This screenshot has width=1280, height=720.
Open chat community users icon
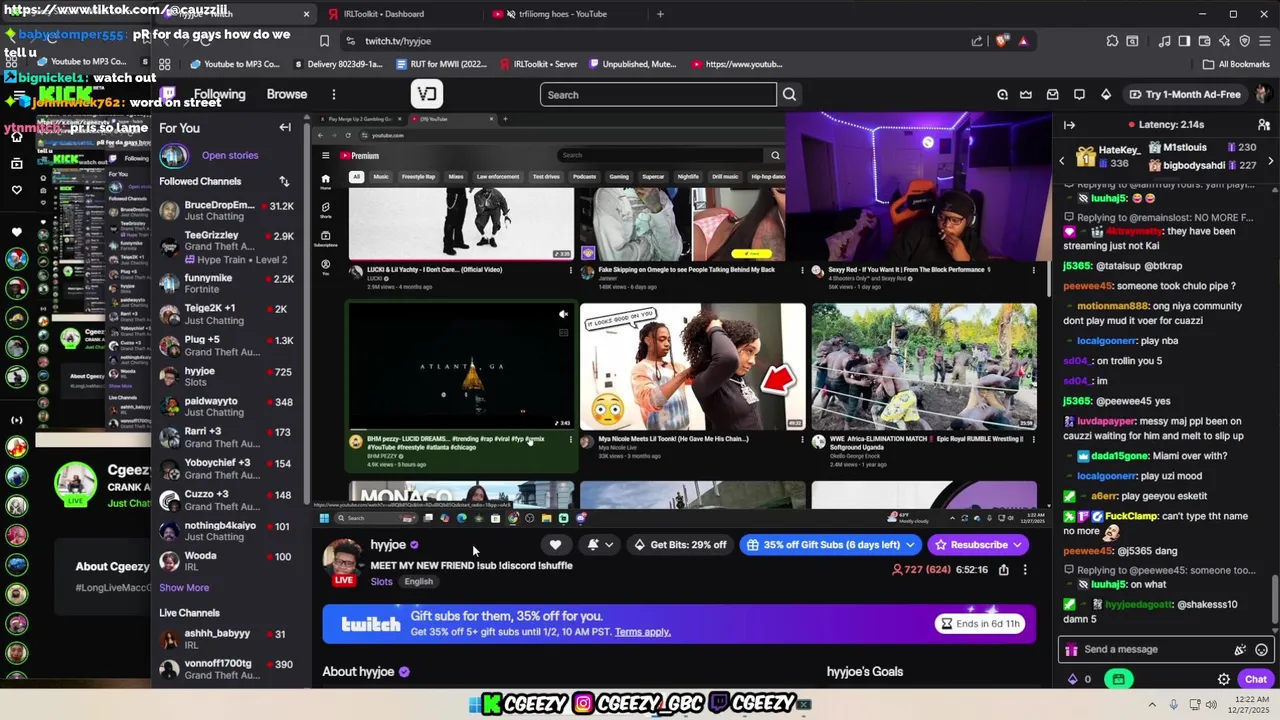tap(1264, 125)
